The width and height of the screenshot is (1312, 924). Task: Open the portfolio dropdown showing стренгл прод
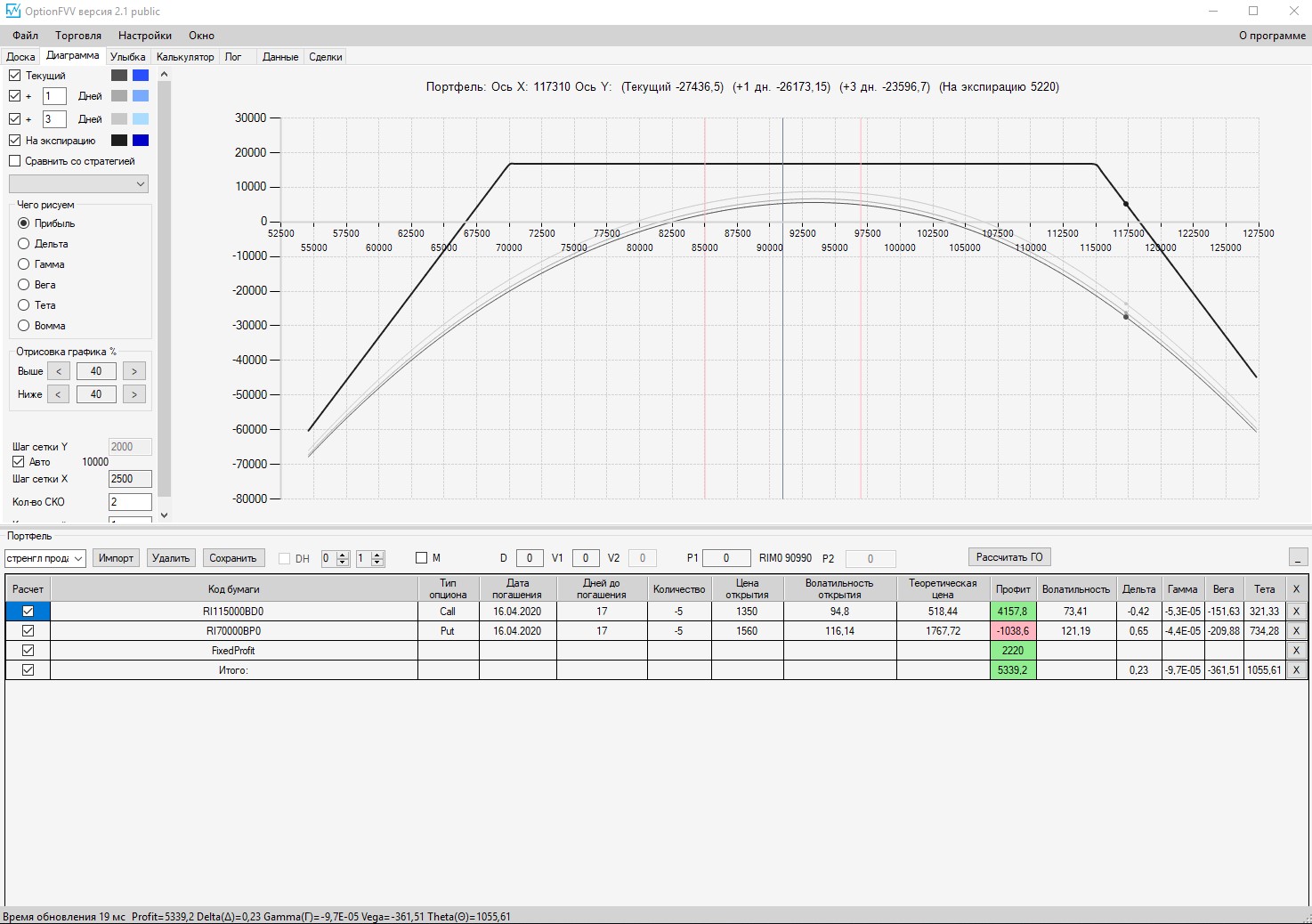pos(45,558)
